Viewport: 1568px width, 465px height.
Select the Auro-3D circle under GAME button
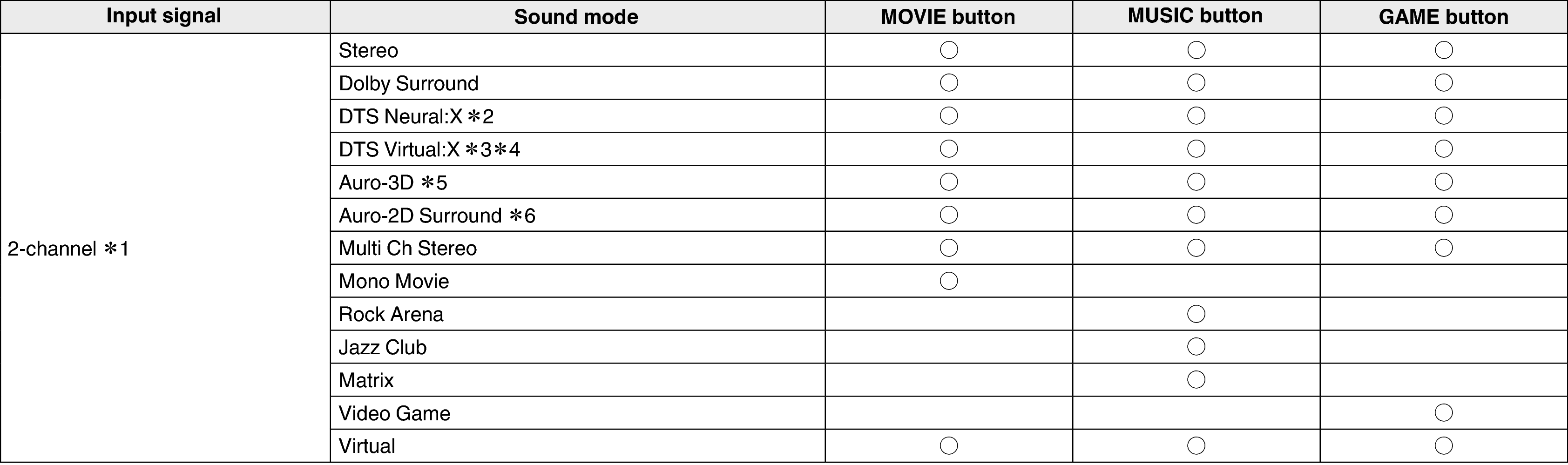pos(1443,182)
